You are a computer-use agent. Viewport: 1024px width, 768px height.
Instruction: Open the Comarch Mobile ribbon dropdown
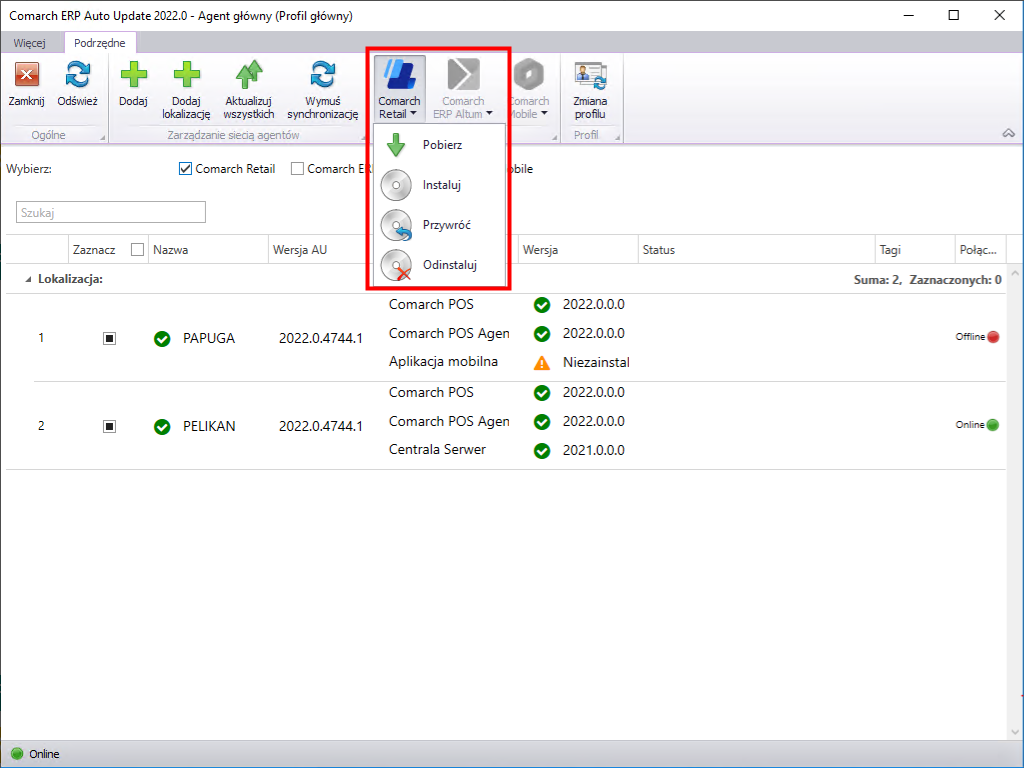point(529,89)
